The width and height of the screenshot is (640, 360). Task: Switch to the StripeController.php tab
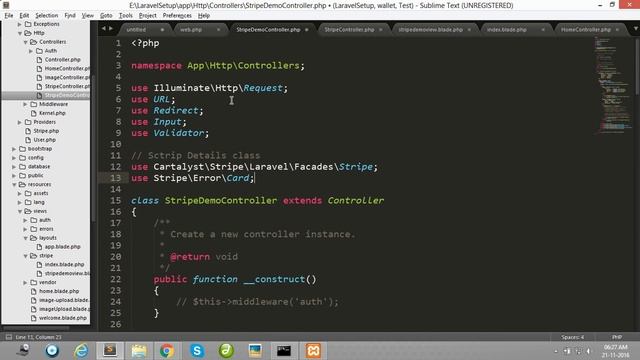point(349,30)
